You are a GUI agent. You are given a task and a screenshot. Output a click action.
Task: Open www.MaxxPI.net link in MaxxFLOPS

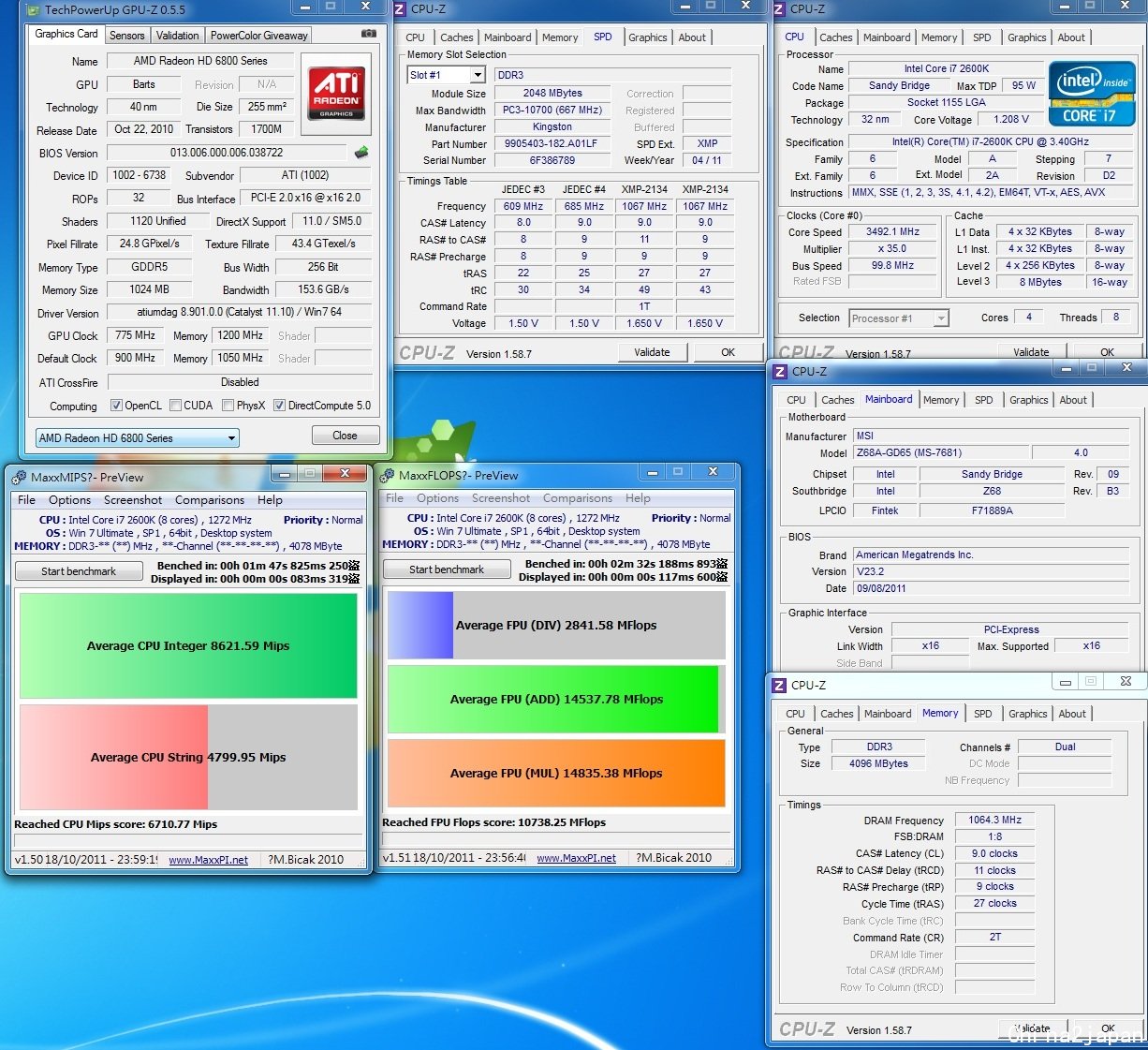tap(576, 858)
